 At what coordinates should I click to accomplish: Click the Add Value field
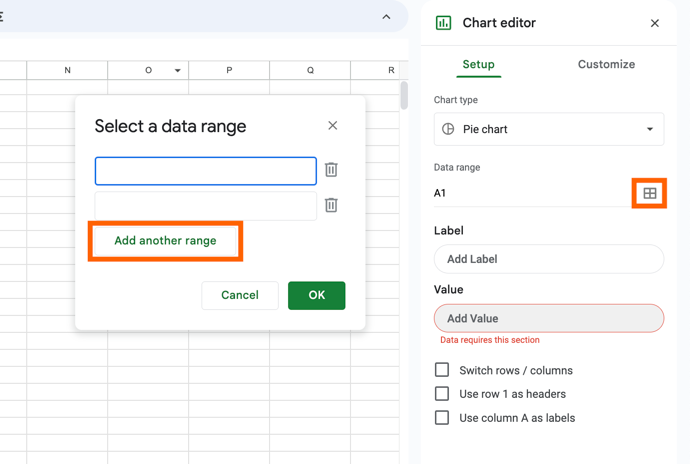[x=549, y=318]
